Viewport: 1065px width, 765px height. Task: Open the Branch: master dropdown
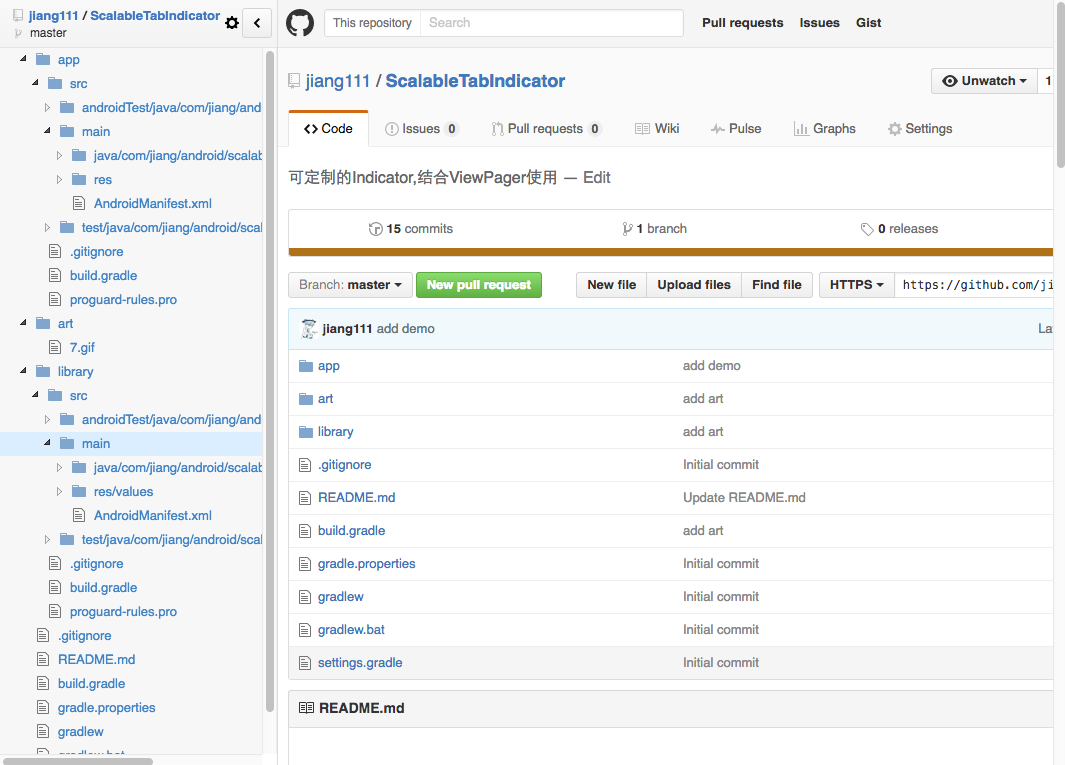pos(350,285)
